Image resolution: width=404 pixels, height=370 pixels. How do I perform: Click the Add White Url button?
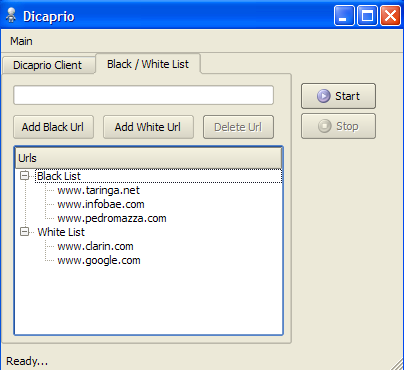tap(148, 127)
